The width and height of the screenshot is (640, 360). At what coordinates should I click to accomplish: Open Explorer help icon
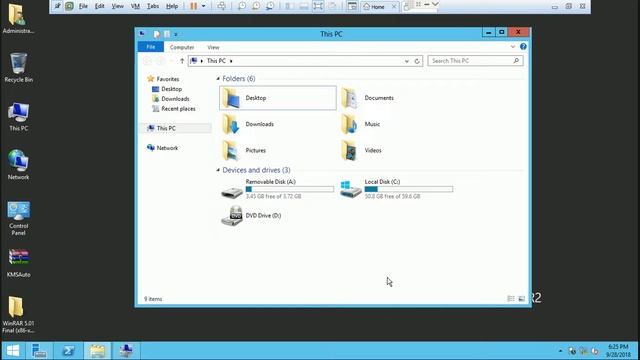(523, 47)
